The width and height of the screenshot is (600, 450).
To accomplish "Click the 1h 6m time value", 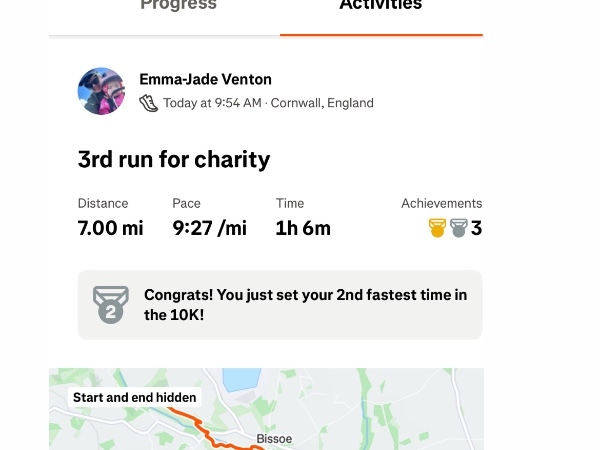I will (x=303, y=228).
